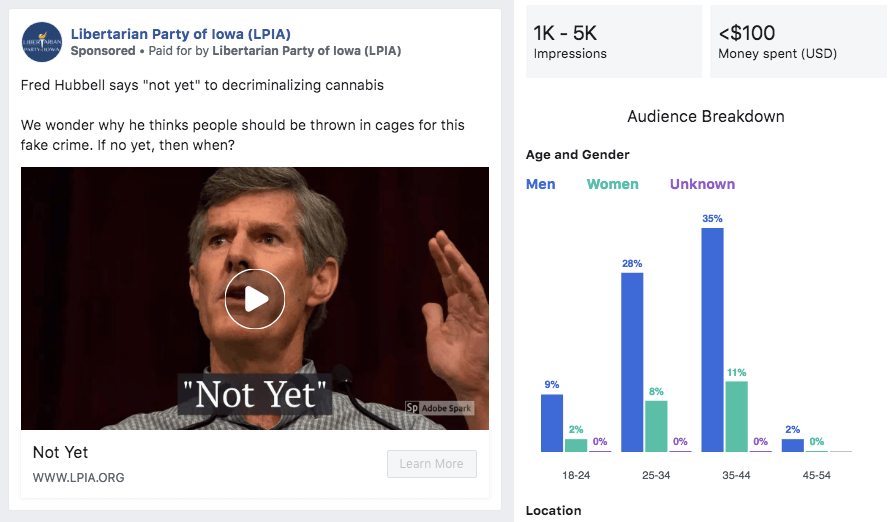Click the 35% men bar for 35-44
894x522 pixels.
click(x=712, y=340)
